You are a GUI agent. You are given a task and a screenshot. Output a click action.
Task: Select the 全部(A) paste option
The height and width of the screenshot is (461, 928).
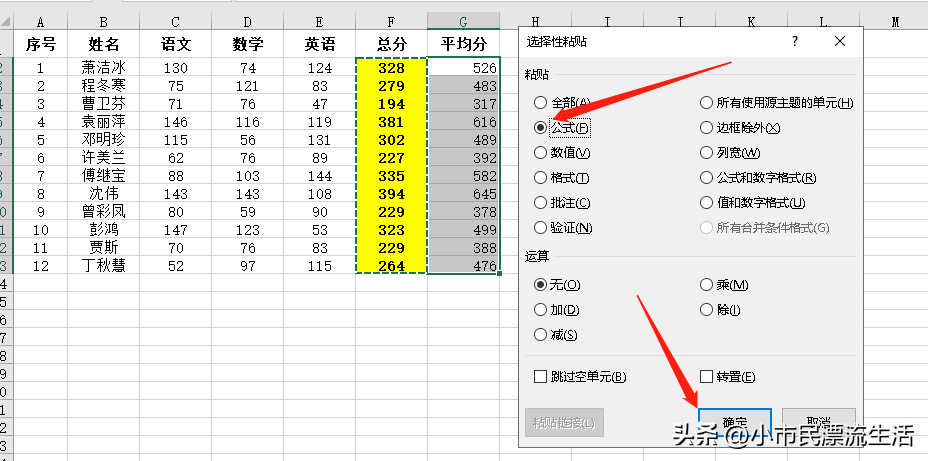(x=540, y=103)
